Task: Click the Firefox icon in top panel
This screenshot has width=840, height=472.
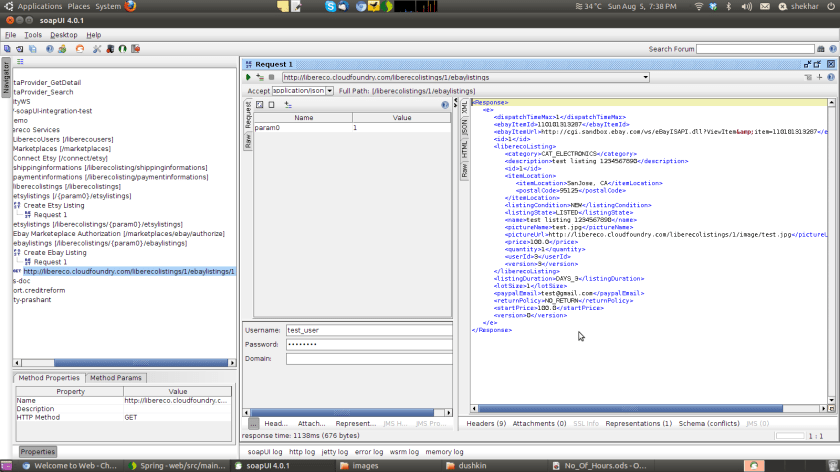Action: click(131, 6)
